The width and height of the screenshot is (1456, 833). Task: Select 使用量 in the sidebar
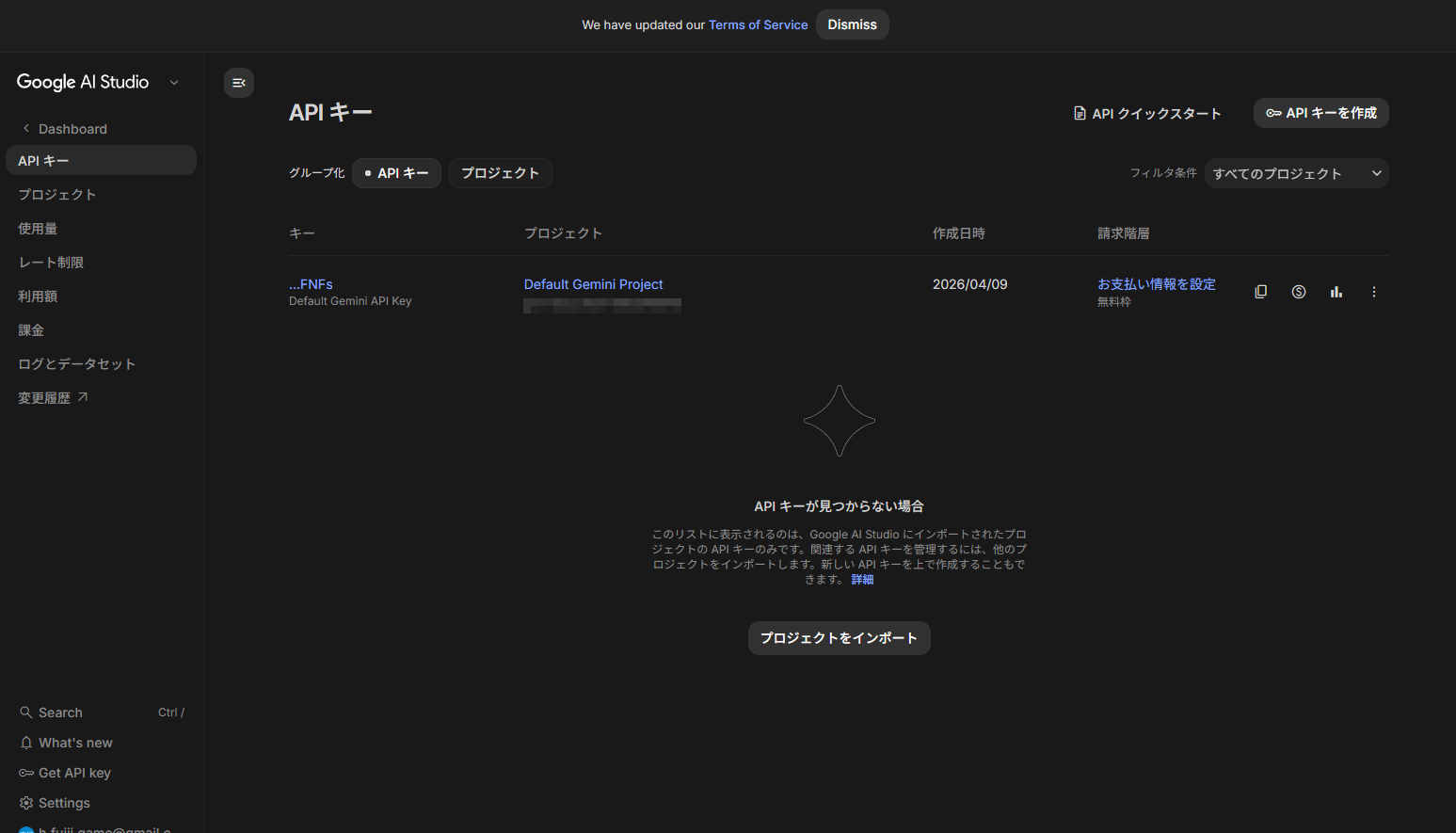[38, 228]
